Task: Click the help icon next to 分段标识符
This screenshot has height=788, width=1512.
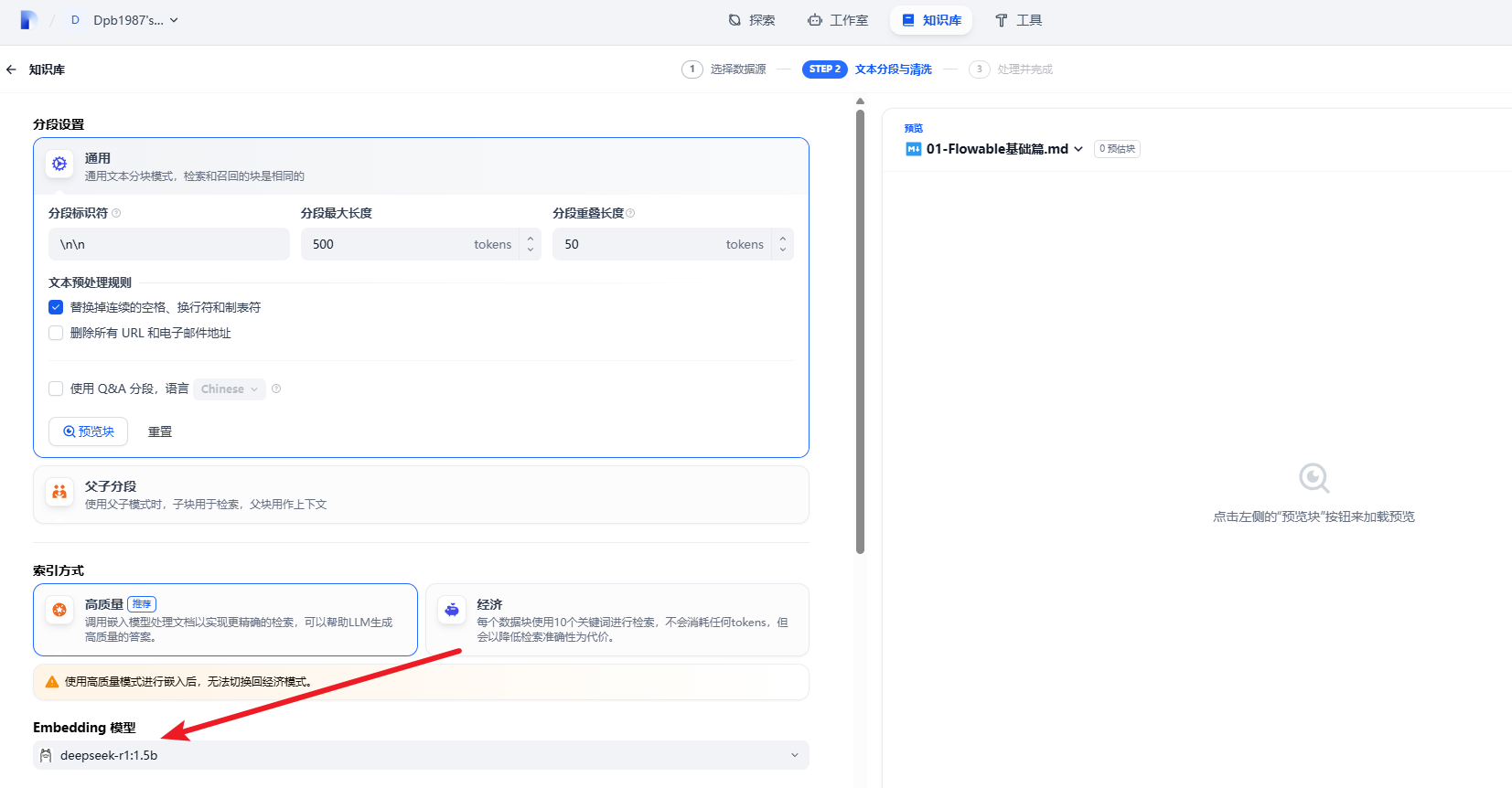Action: pos(116,213)
